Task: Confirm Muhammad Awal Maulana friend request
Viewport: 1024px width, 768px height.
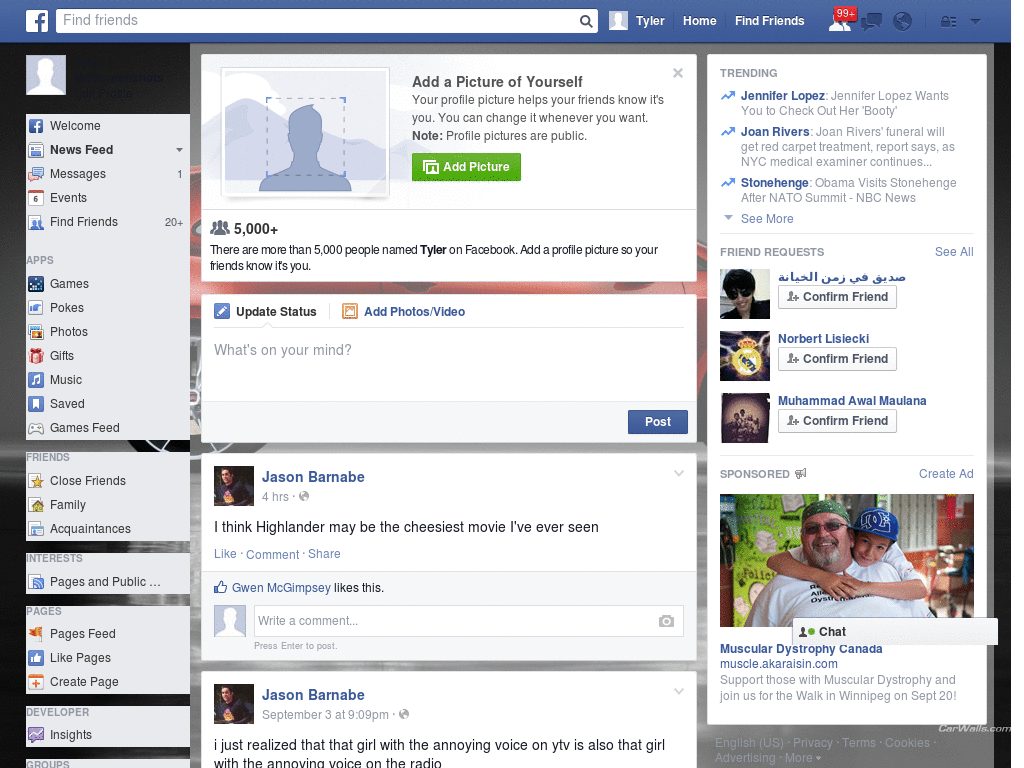Action: coord(837,421)
